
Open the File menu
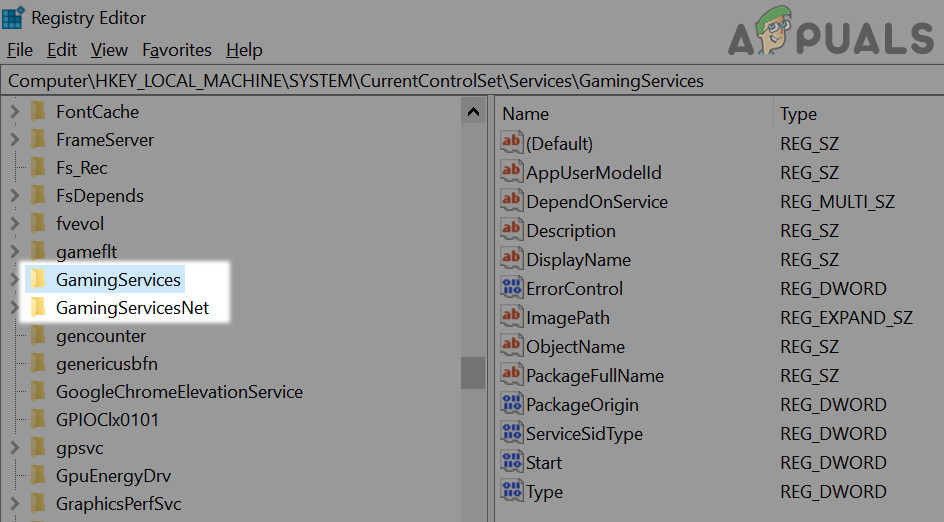coord(20,50)
